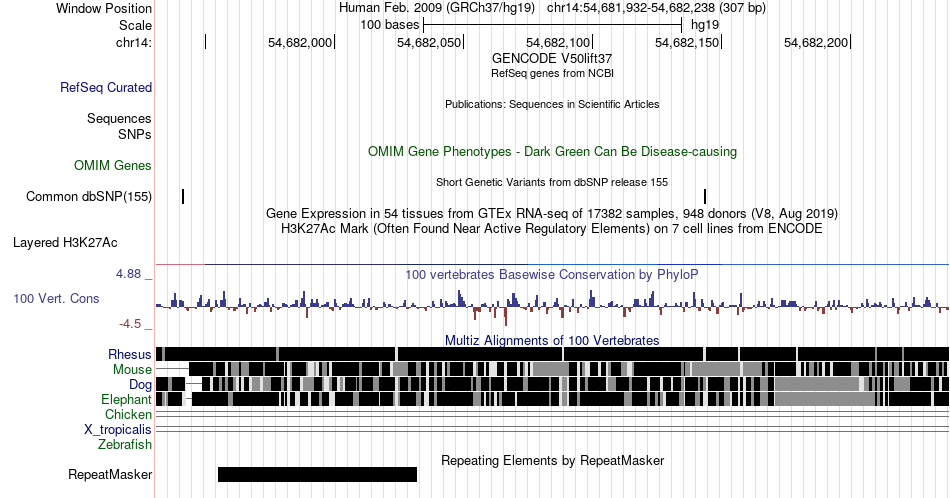The height and width of the screenshot is (498, 950).
Task: Click the Sequences SNPs track label
Action: pyautogui.click(x=119, y=126)
